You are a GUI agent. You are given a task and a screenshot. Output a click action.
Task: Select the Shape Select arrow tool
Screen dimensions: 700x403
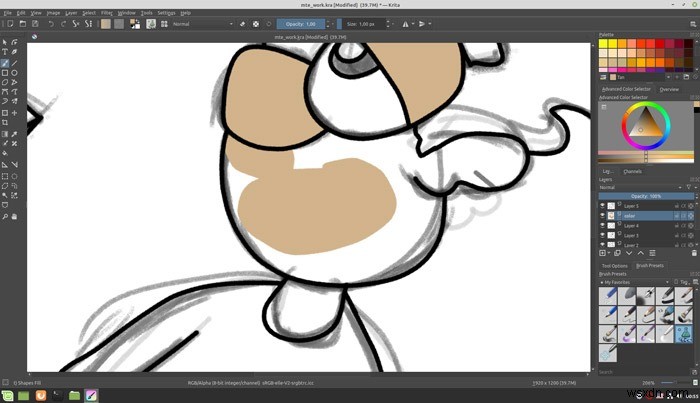pos(5,42)
